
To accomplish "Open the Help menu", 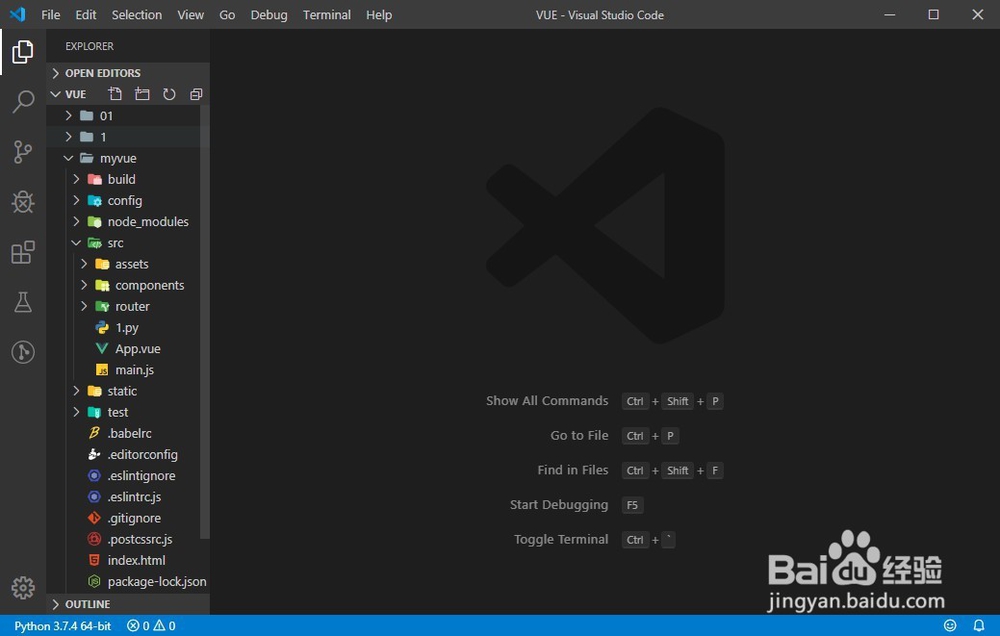I will (379, 15).
